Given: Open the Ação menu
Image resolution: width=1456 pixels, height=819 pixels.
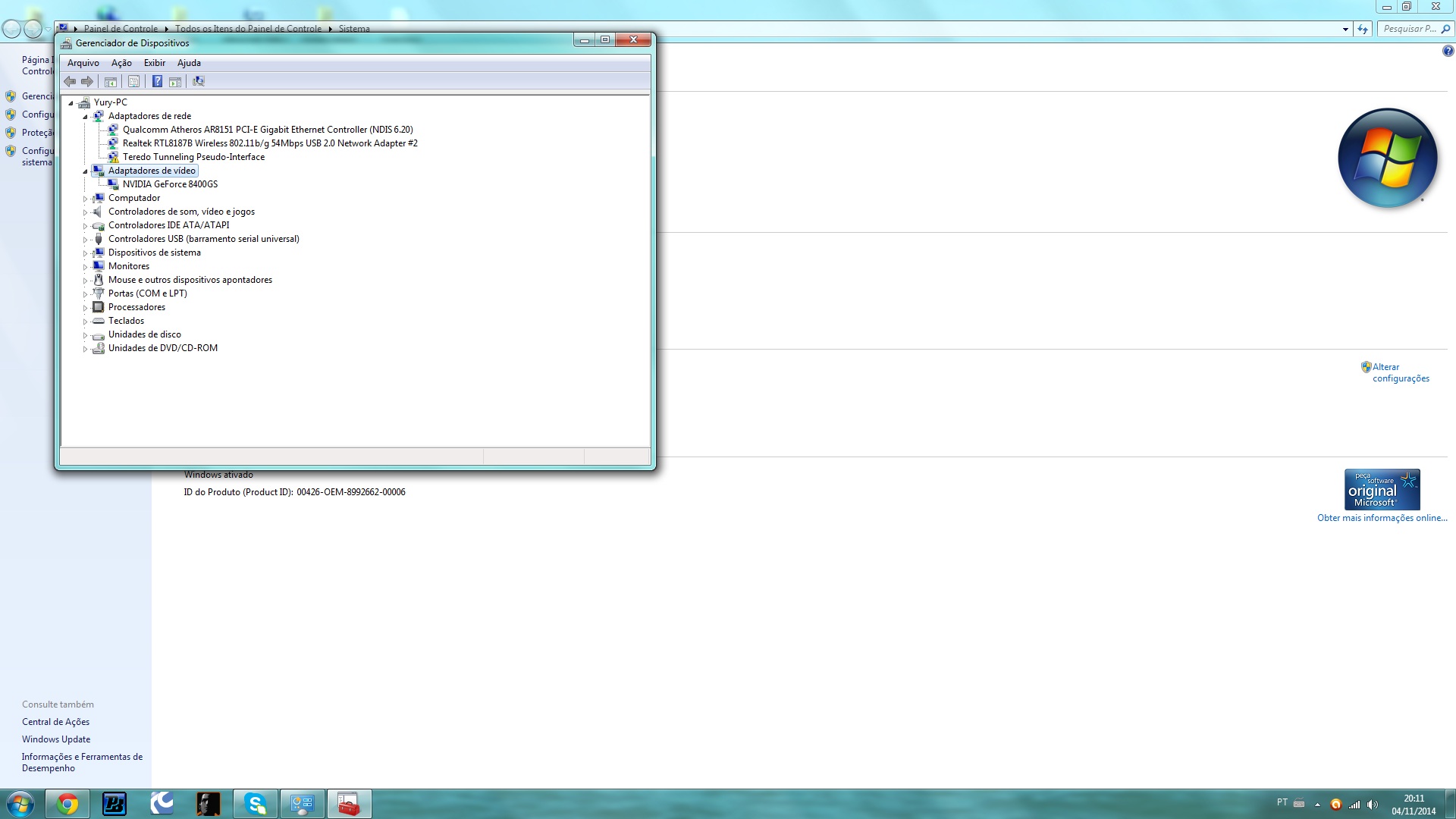Looking at the screenshot, I should [x=121, y=63].
